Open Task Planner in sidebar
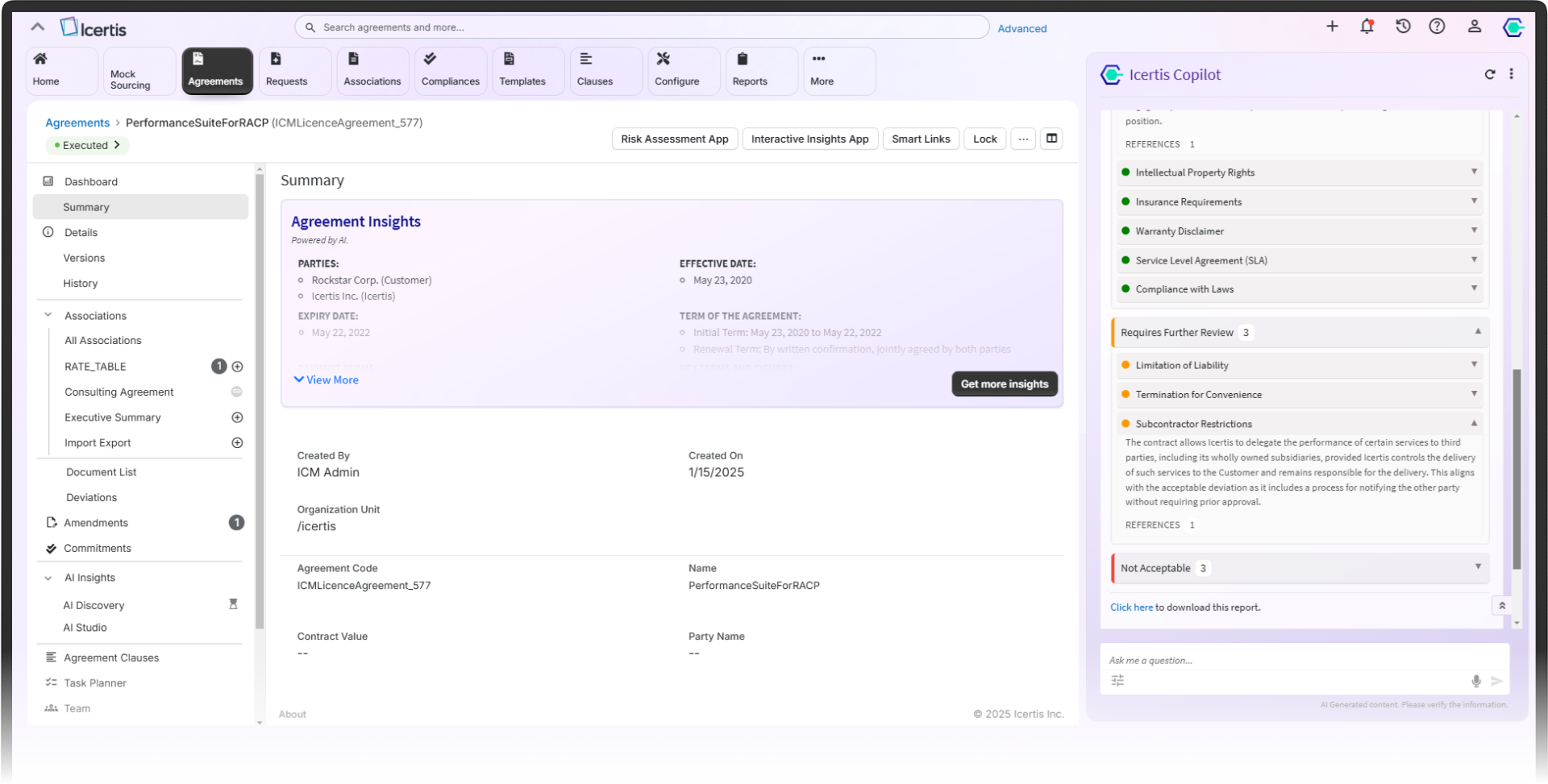Image resolution: width=1548 pixels, height=784 pixels. click(95, 683)
